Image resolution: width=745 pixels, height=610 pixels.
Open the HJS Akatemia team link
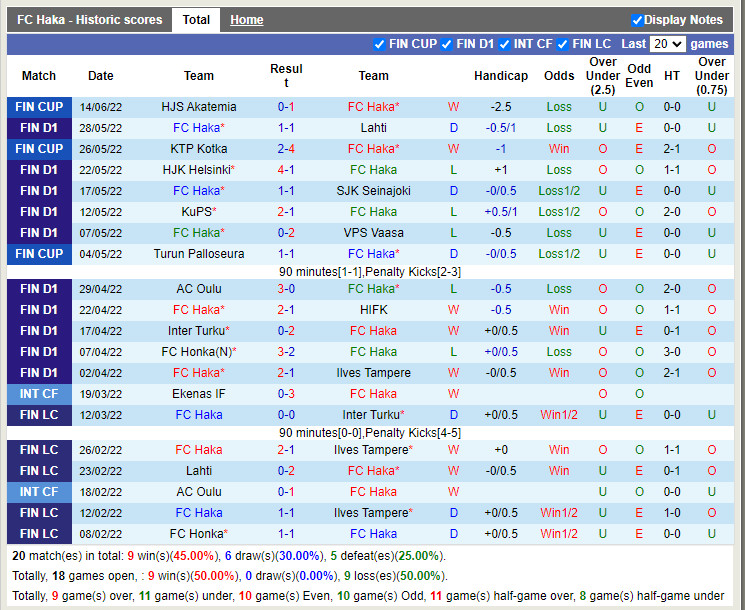click(x=199, y=107)
